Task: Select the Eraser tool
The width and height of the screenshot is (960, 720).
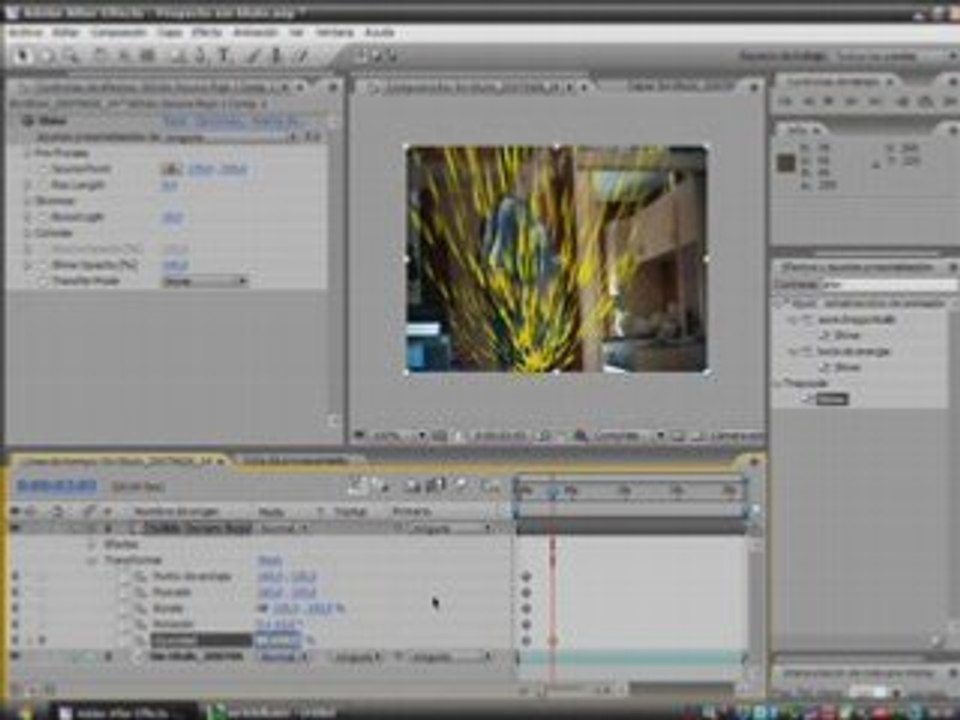Action: coord(301,56)
